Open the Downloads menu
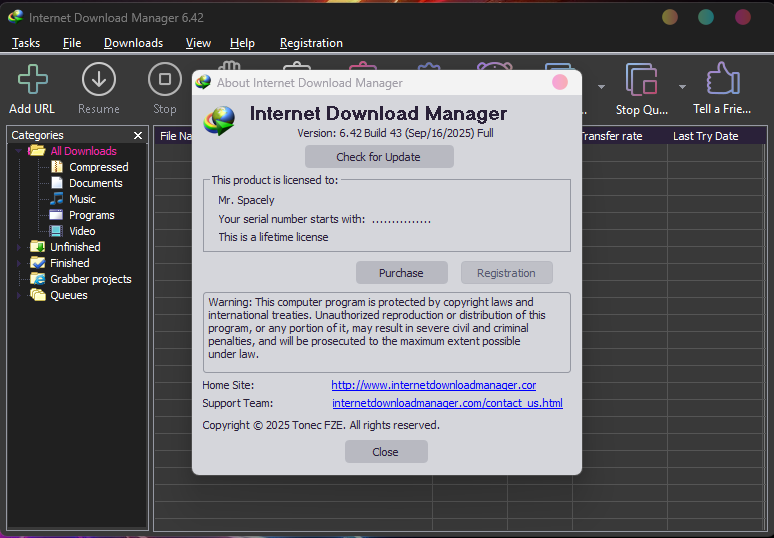The height and width of the screenshot is (538, 774). [133, 43]
